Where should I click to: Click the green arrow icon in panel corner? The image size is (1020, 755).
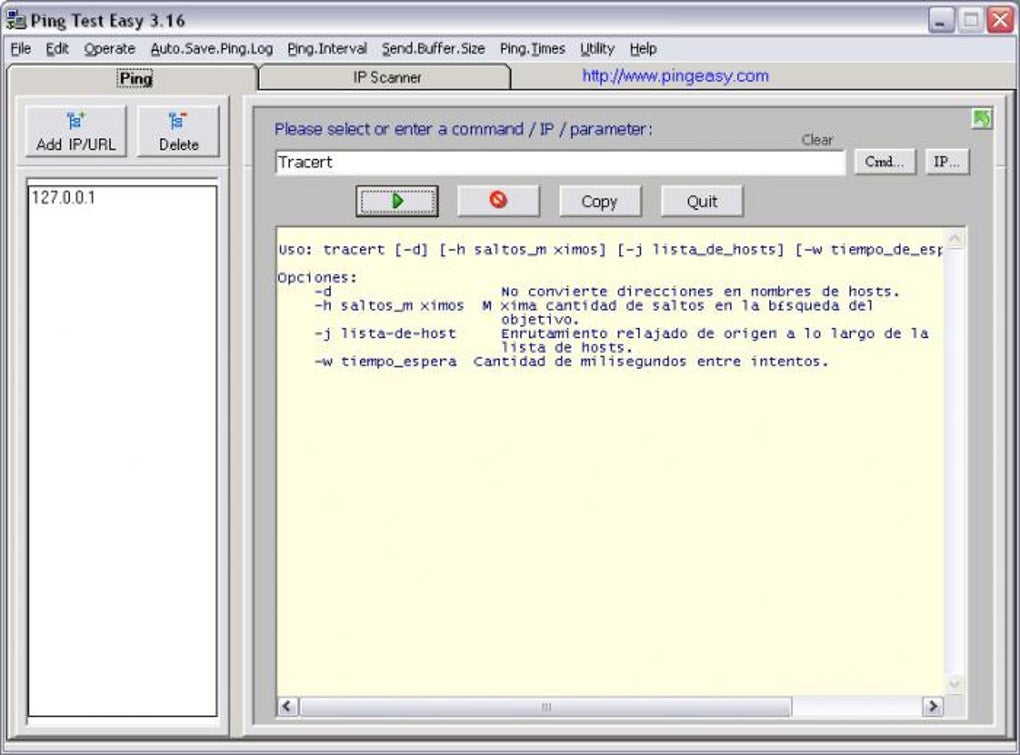981,119
